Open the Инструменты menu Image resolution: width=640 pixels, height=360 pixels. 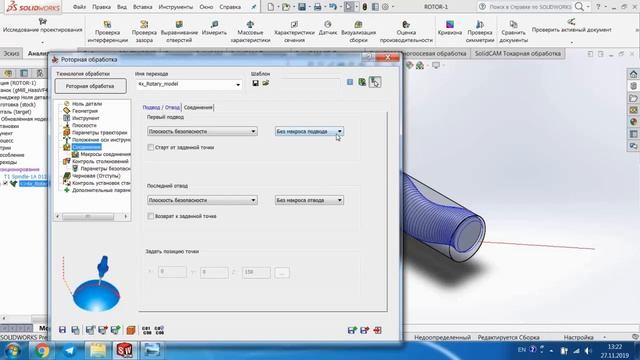tap(176, 7)
